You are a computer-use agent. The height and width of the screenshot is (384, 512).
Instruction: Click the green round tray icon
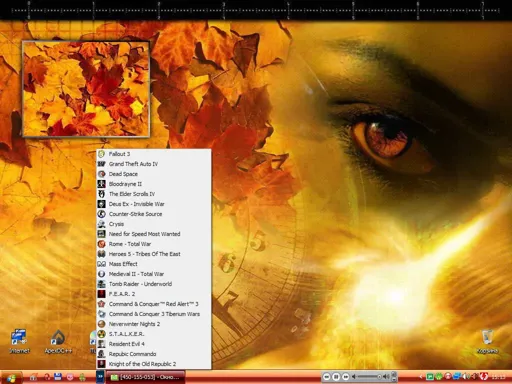[439, 377]
